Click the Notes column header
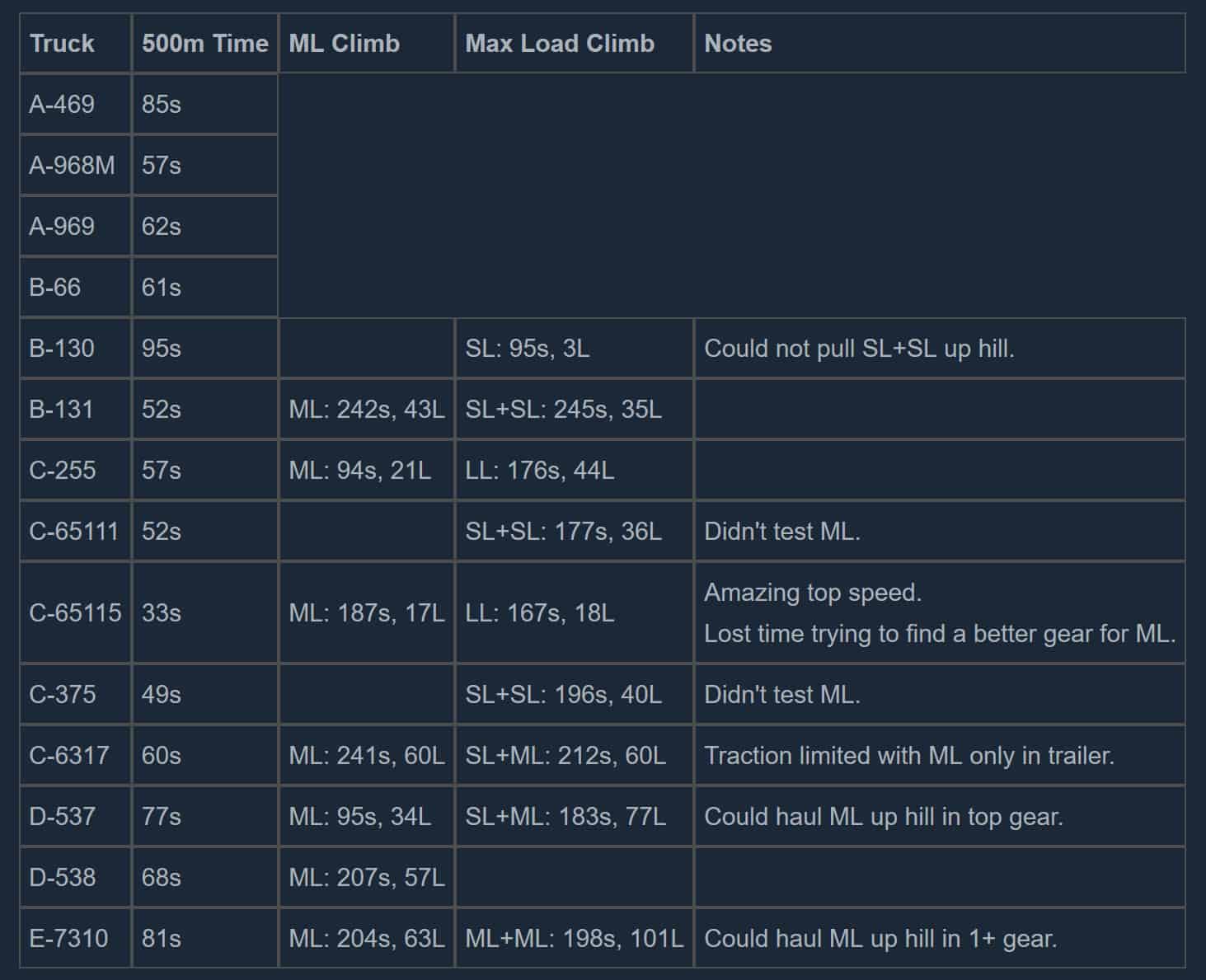The height and width of the screenshot is (980, 1206). click(738, 44)
